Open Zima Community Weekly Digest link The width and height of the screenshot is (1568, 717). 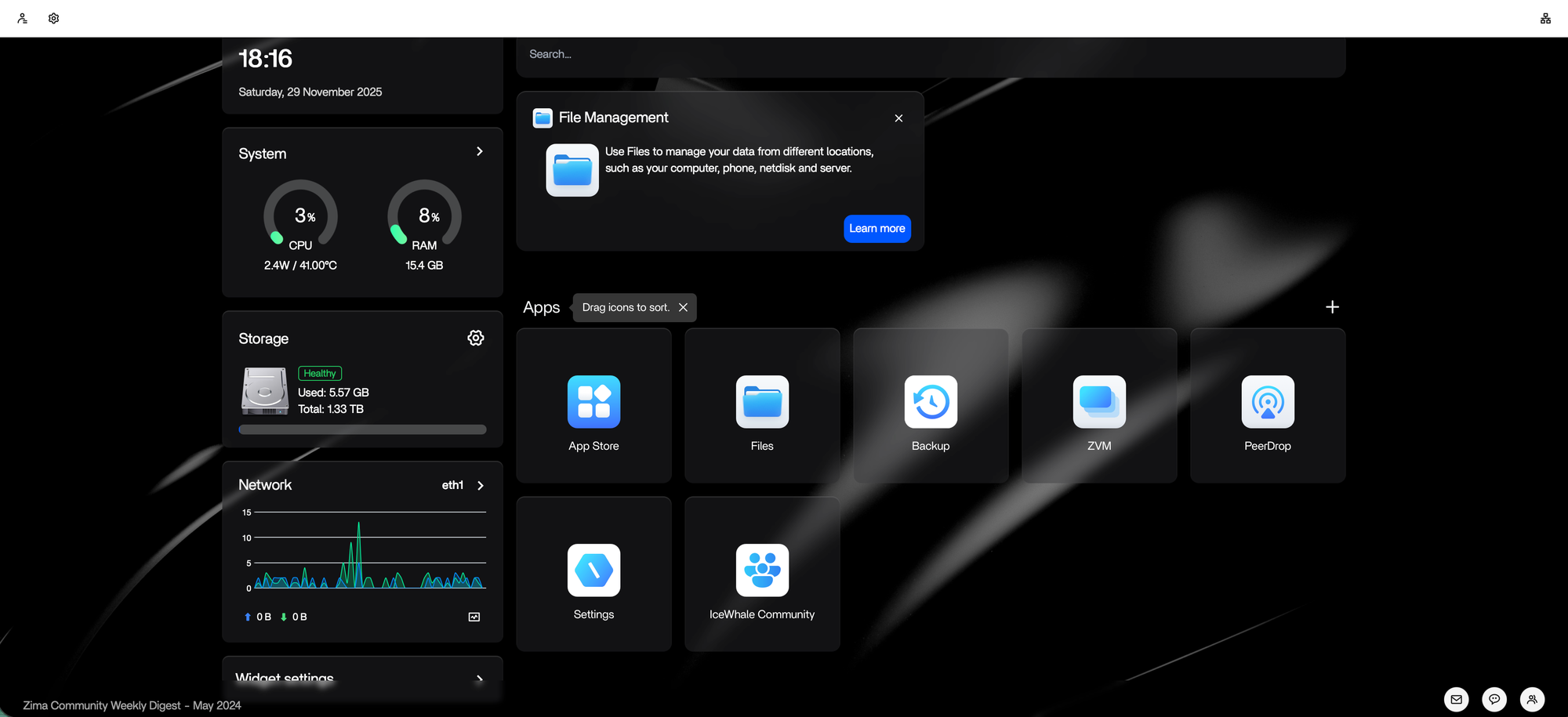tap(132, 705)
